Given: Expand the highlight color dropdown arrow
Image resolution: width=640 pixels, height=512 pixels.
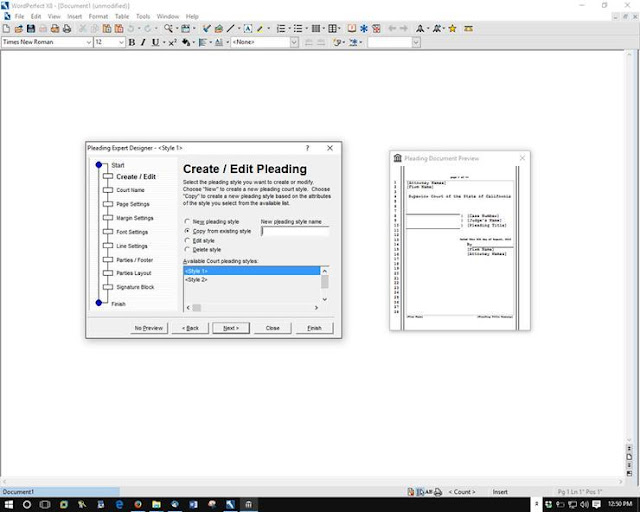Looking at the screenshot, I should [269, 29].
